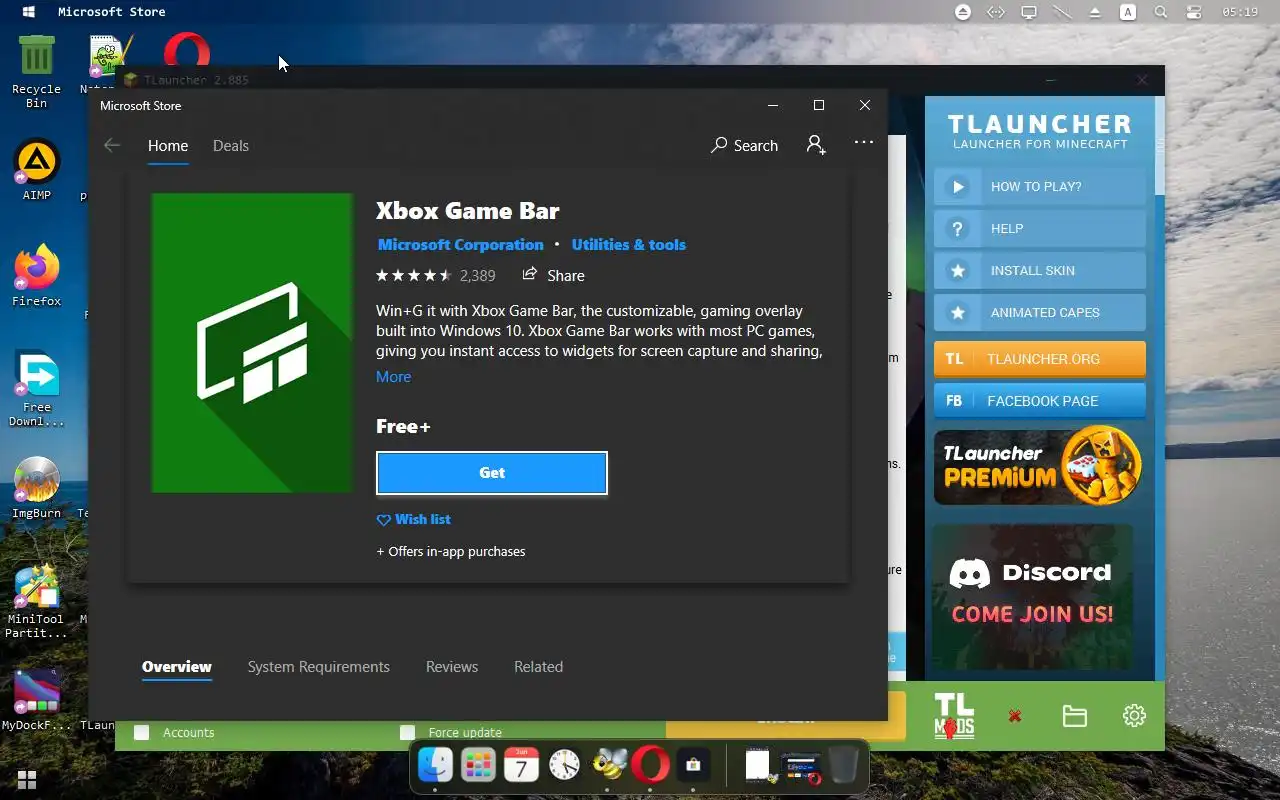Click INSTALL SKIN in TLauncher

click(1040, 270)
